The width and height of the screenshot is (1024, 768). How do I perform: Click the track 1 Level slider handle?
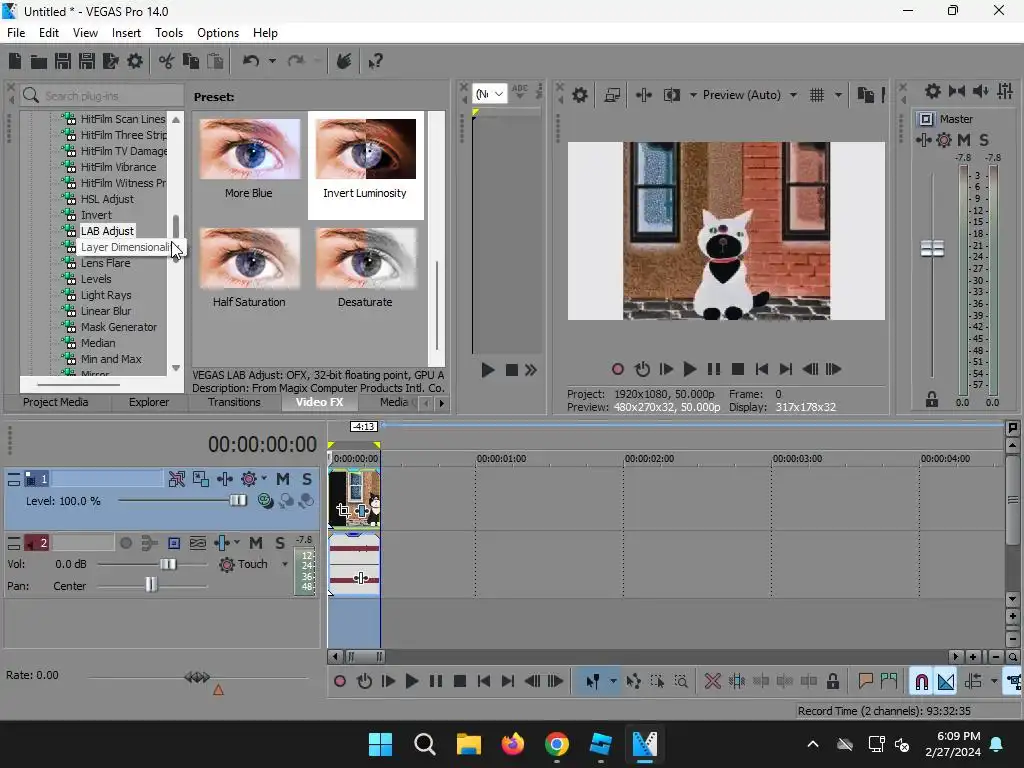(x=238, y=501)
